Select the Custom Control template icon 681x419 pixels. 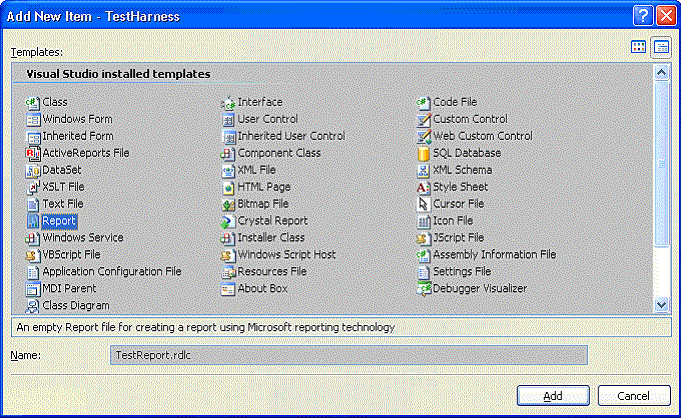click(423, 119)
